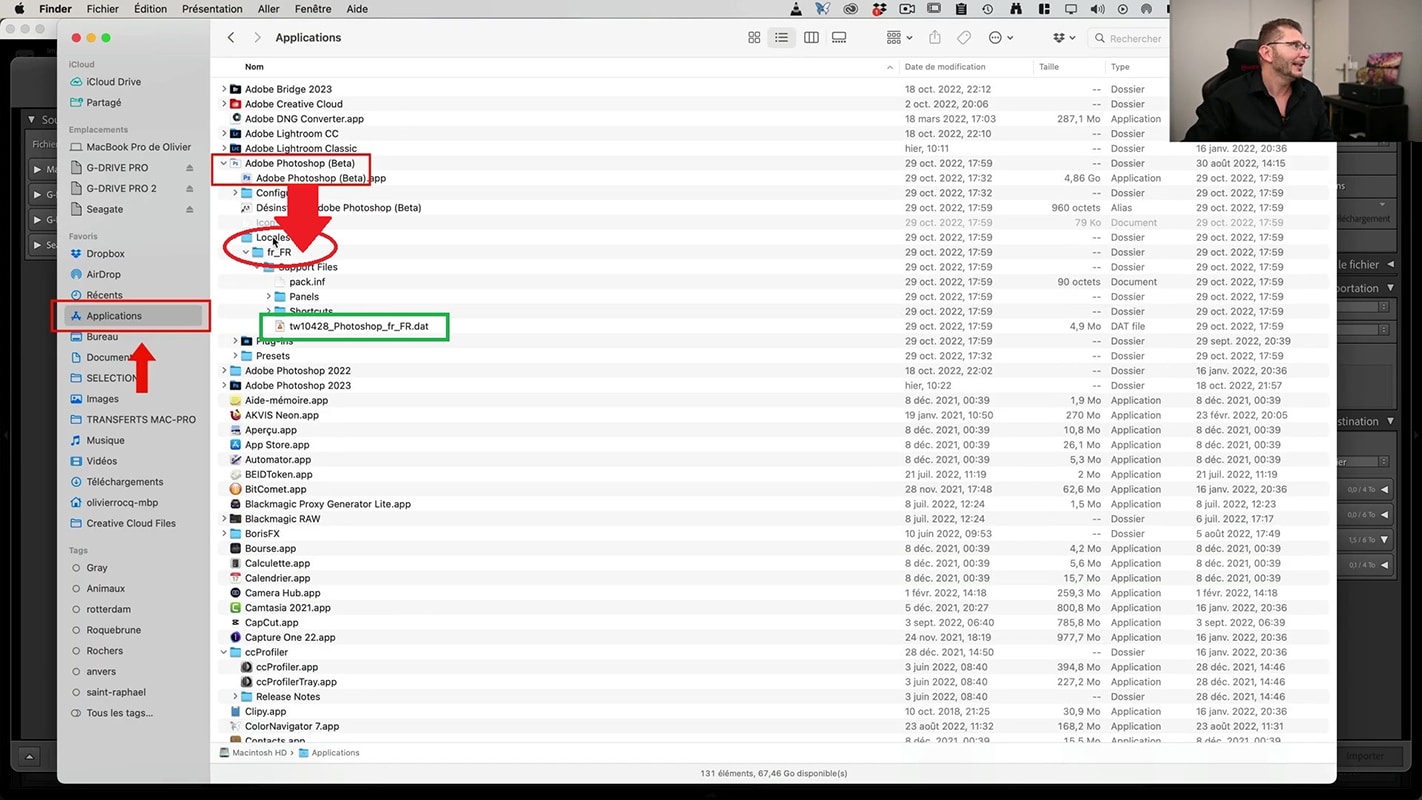Select the App Store.app icon

pos(236,445)
